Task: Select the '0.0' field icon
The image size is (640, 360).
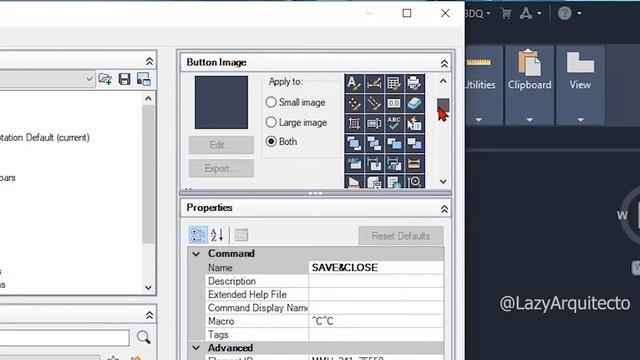Action: click(x=394, y=103)
